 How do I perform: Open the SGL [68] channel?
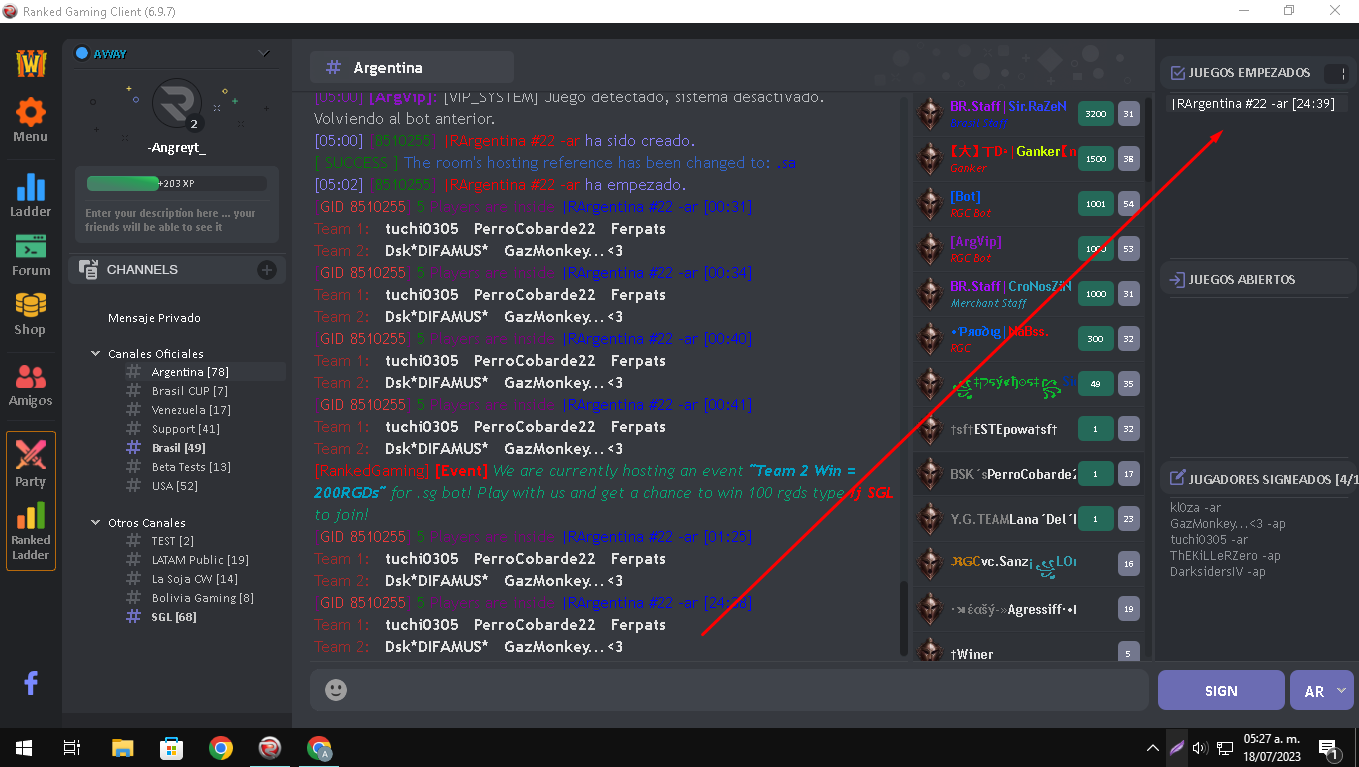[x=173, y=617]
